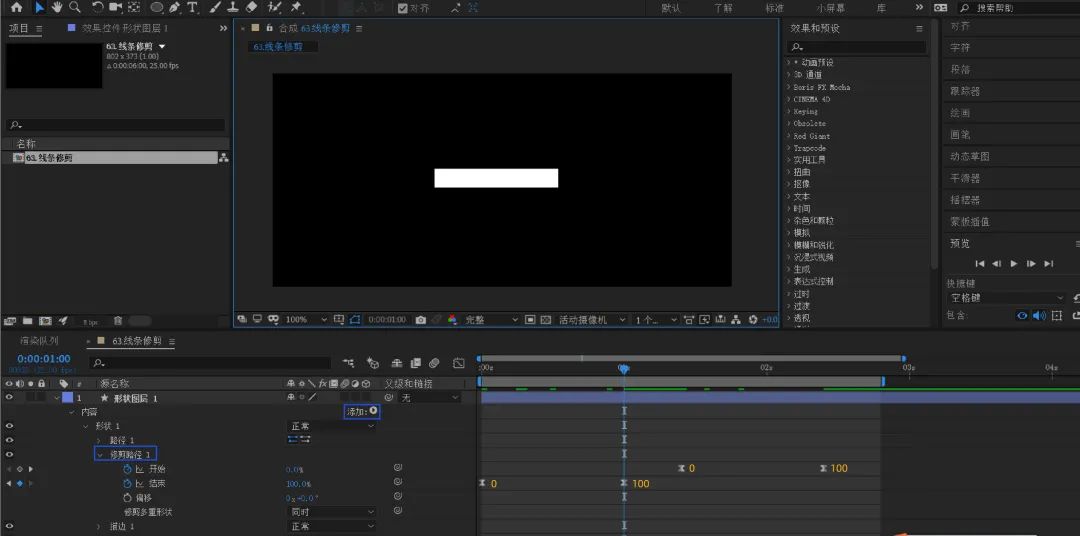Click the show channel color icon

(x=453, y=320)
